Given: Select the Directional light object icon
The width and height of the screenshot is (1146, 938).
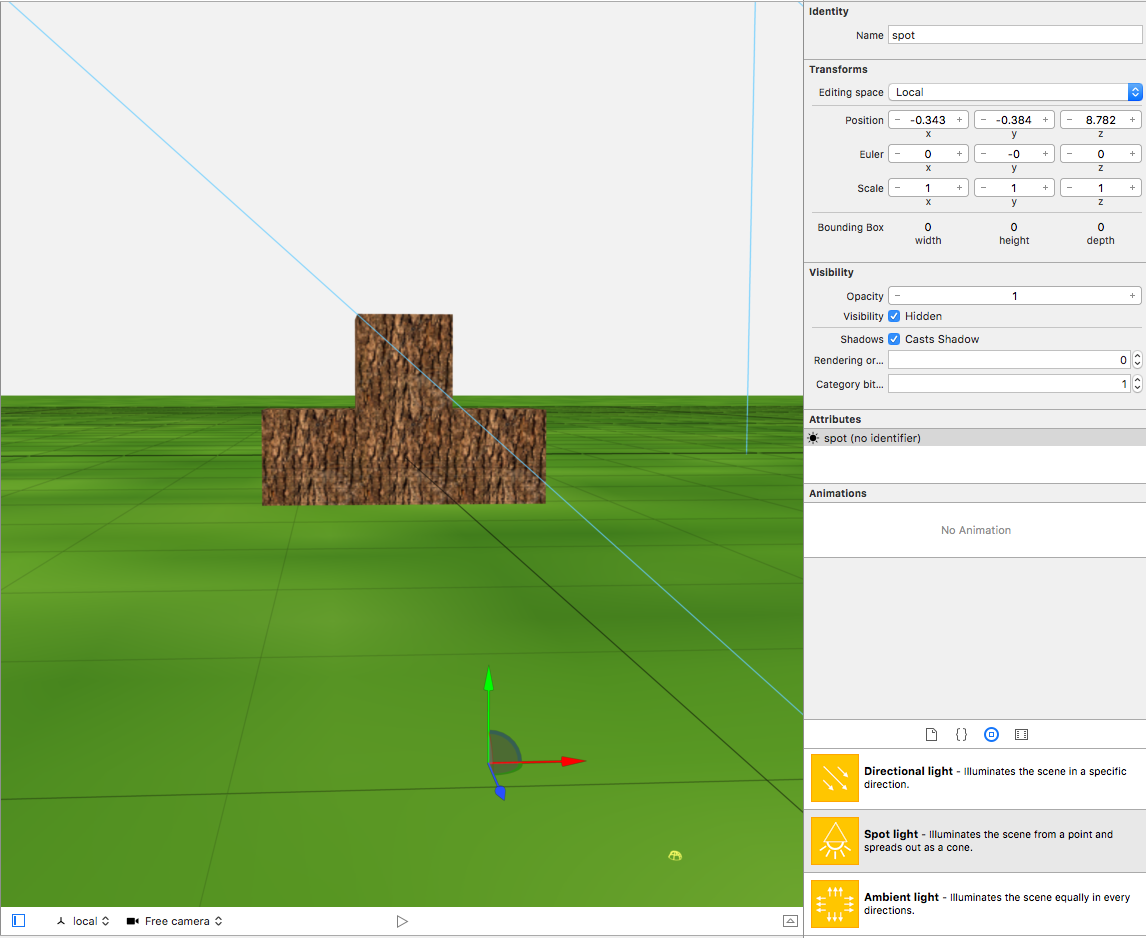Looking at the screenshot, I should coord(834,778).
